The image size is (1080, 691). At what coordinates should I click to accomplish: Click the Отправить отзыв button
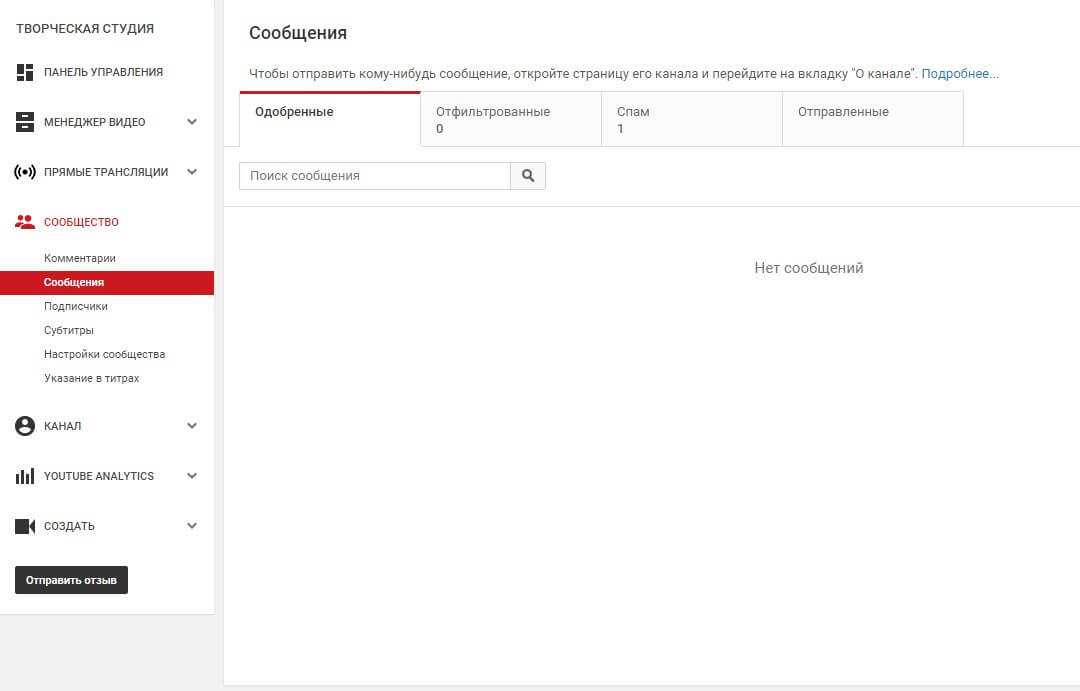(x=72, y=580)
